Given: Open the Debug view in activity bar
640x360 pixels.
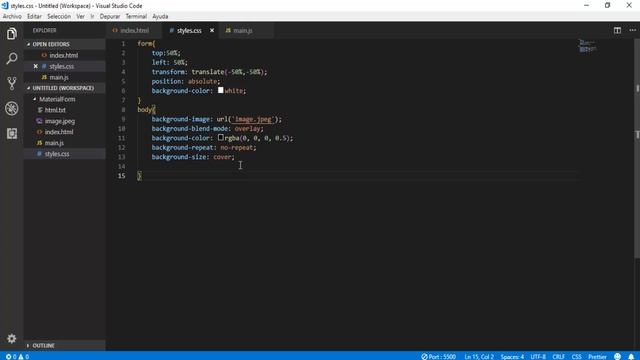Looking at the screenshot, I should [11, 108].
